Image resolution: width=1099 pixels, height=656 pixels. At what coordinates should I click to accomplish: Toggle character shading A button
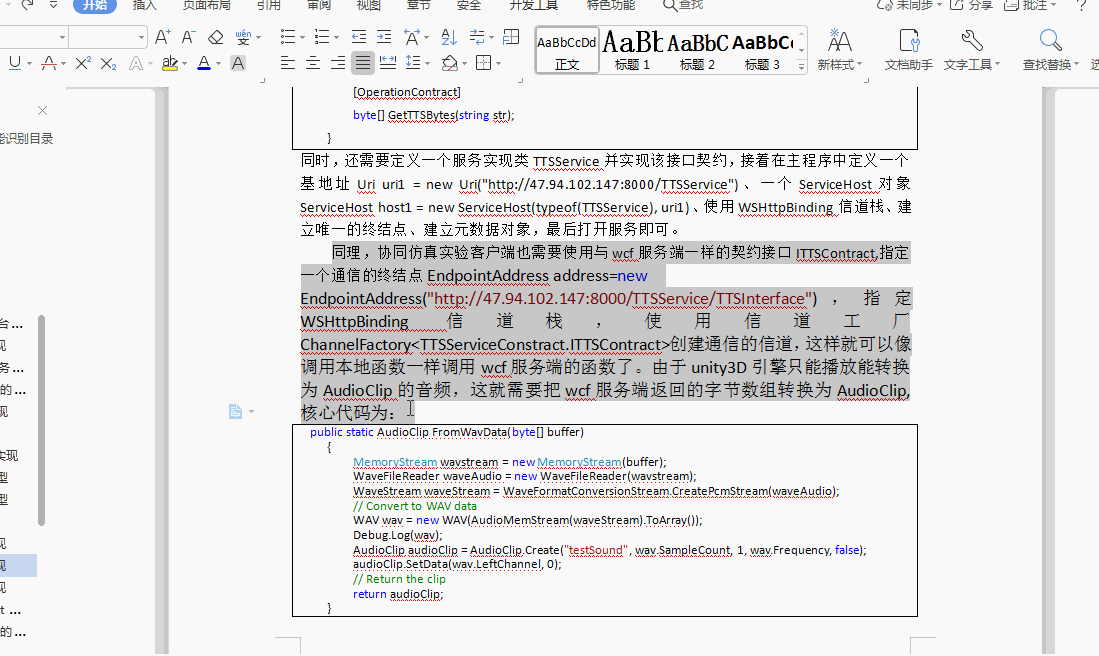[x=238, y=63]
